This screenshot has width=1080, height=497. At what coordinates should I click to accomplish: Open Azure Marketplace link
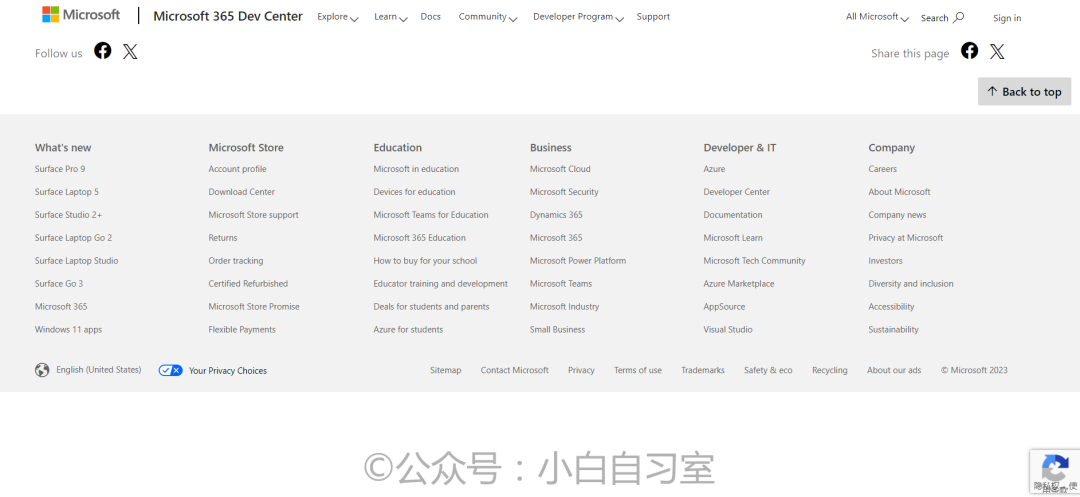click(x=738, y=284)
